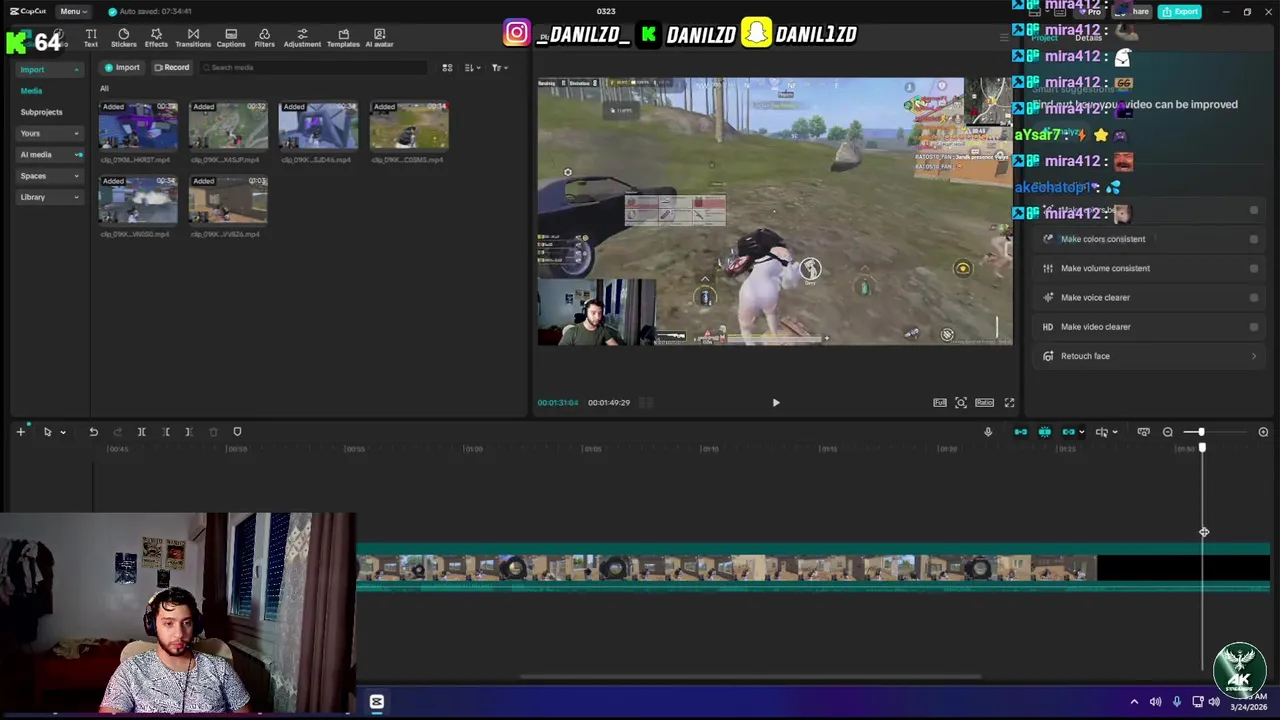Toggle the timeline preview axis
This screenshot has width=1280, height=720.
tap(1102, 432)
